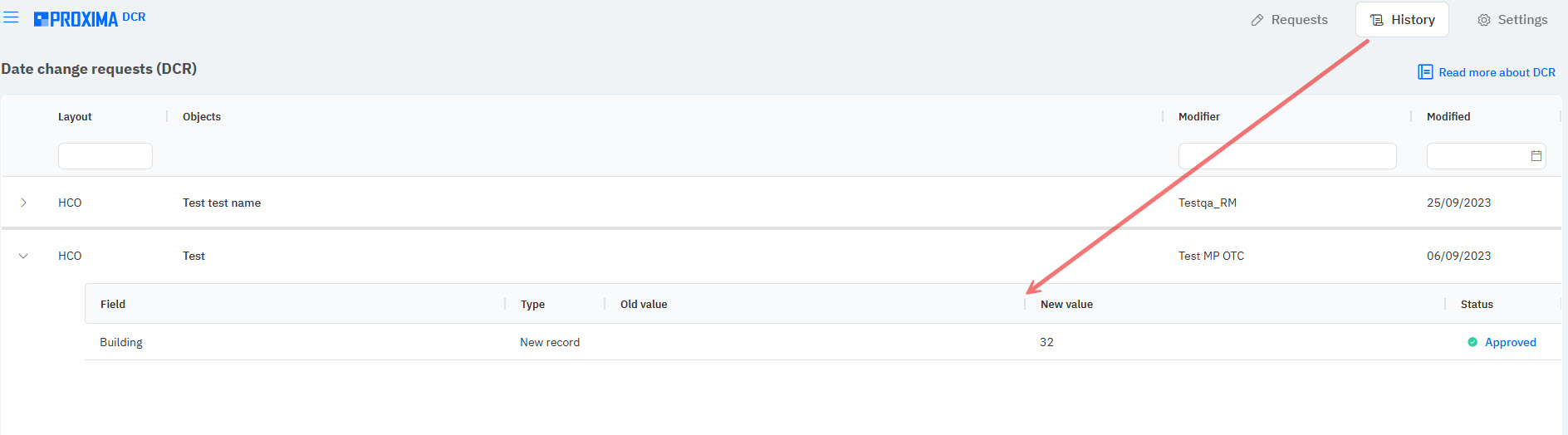Screen dimensions: 1568x435
Task: Click the HCO layout of first row
Action: [x=70, y=203]
